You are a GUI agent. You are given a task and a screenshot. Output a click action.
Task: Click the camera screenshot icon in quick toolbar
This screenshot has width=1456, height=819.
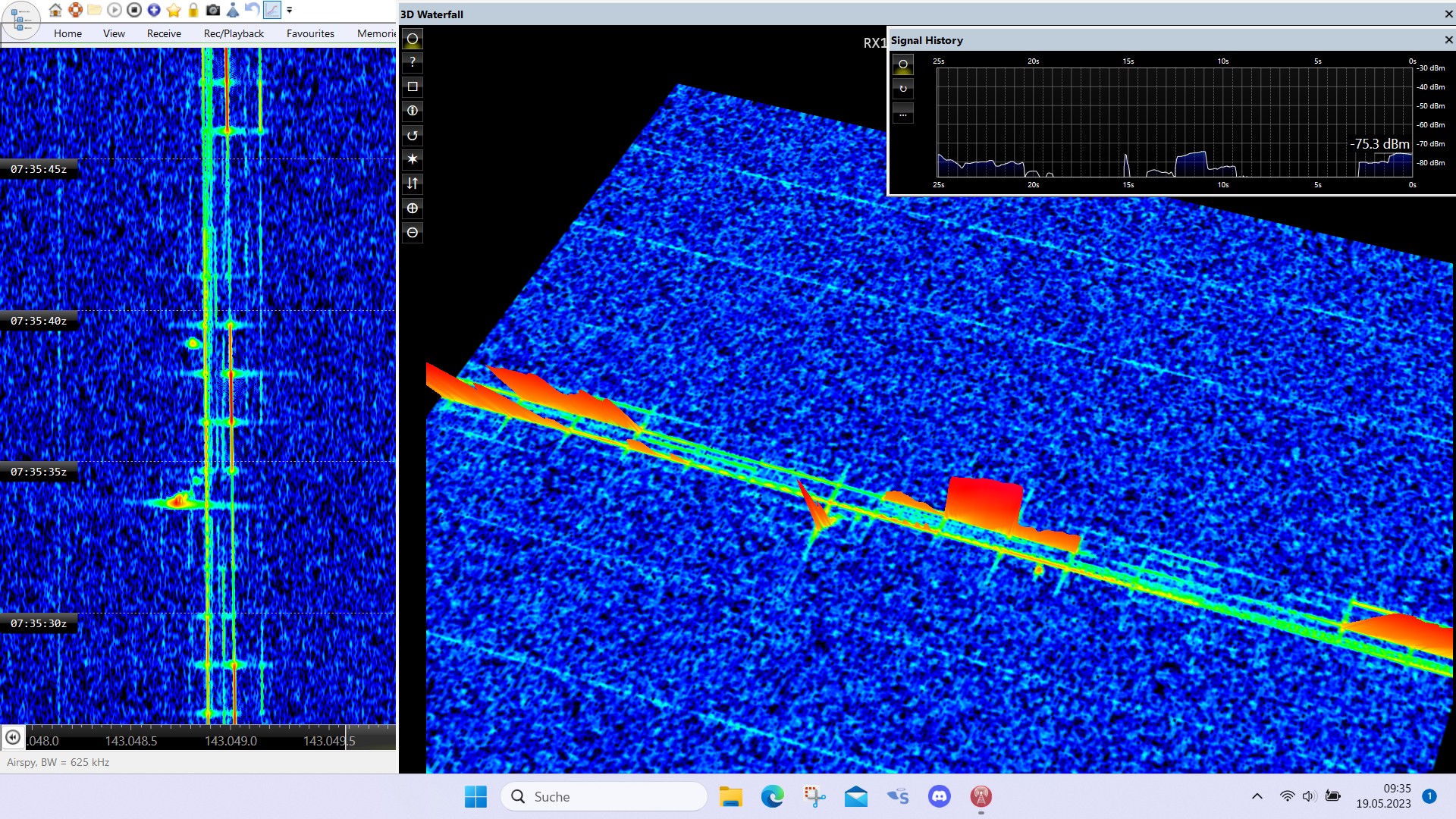213,10
